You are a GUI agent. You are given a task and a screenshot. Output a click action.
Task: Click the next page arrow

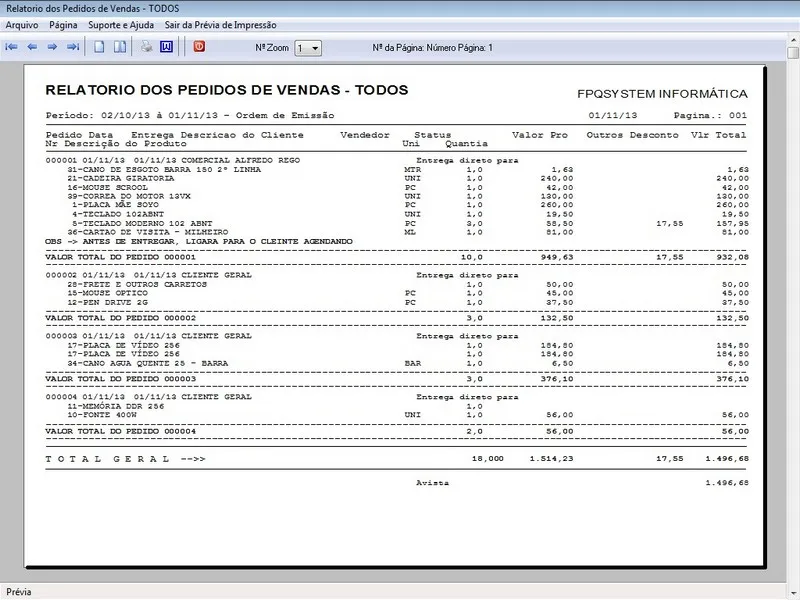pos(52,47)
